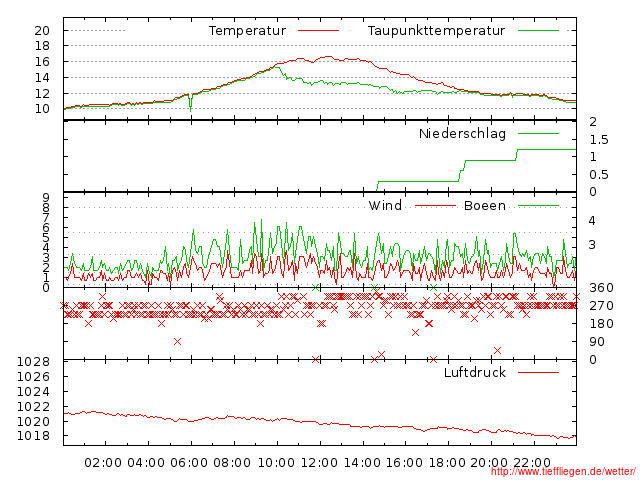Click the Niederschlag legend label
Viewport: 640px width, 480px height.
point(462,134)
